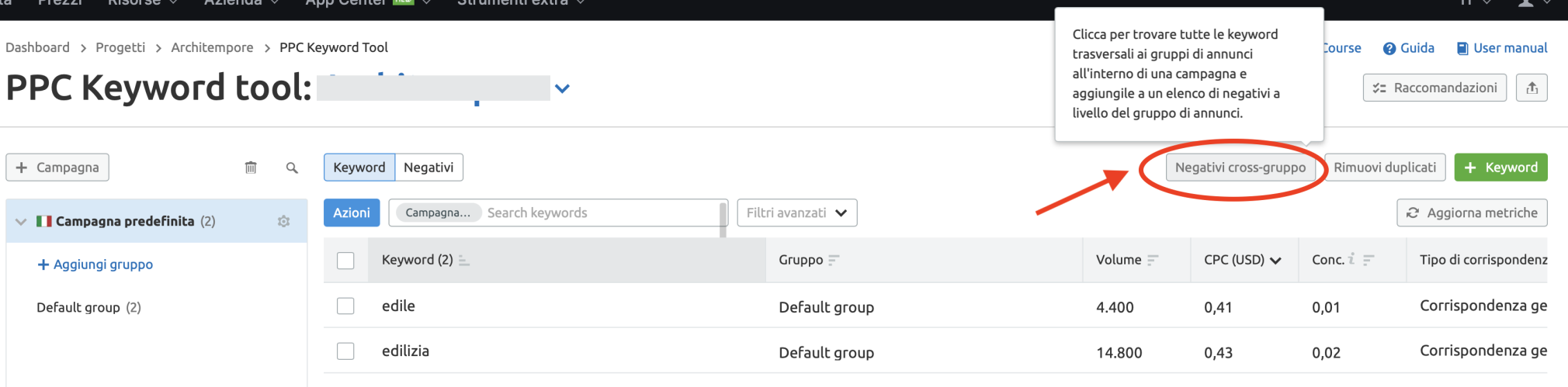Toggle the select-all keywords checkbox
Screen dimensions: 1568x387
[345, 261]
